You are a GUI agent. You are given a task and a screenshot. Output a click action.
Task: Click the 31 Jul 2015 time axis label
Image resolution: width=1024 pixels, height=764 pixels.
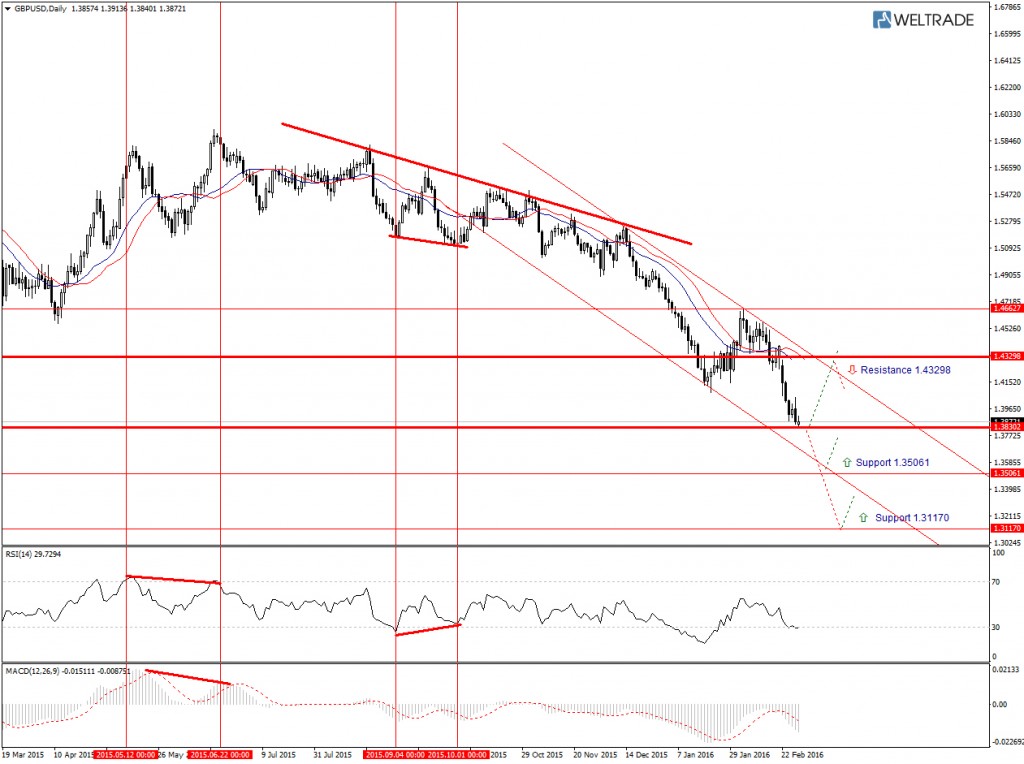(x=332, y=755)
